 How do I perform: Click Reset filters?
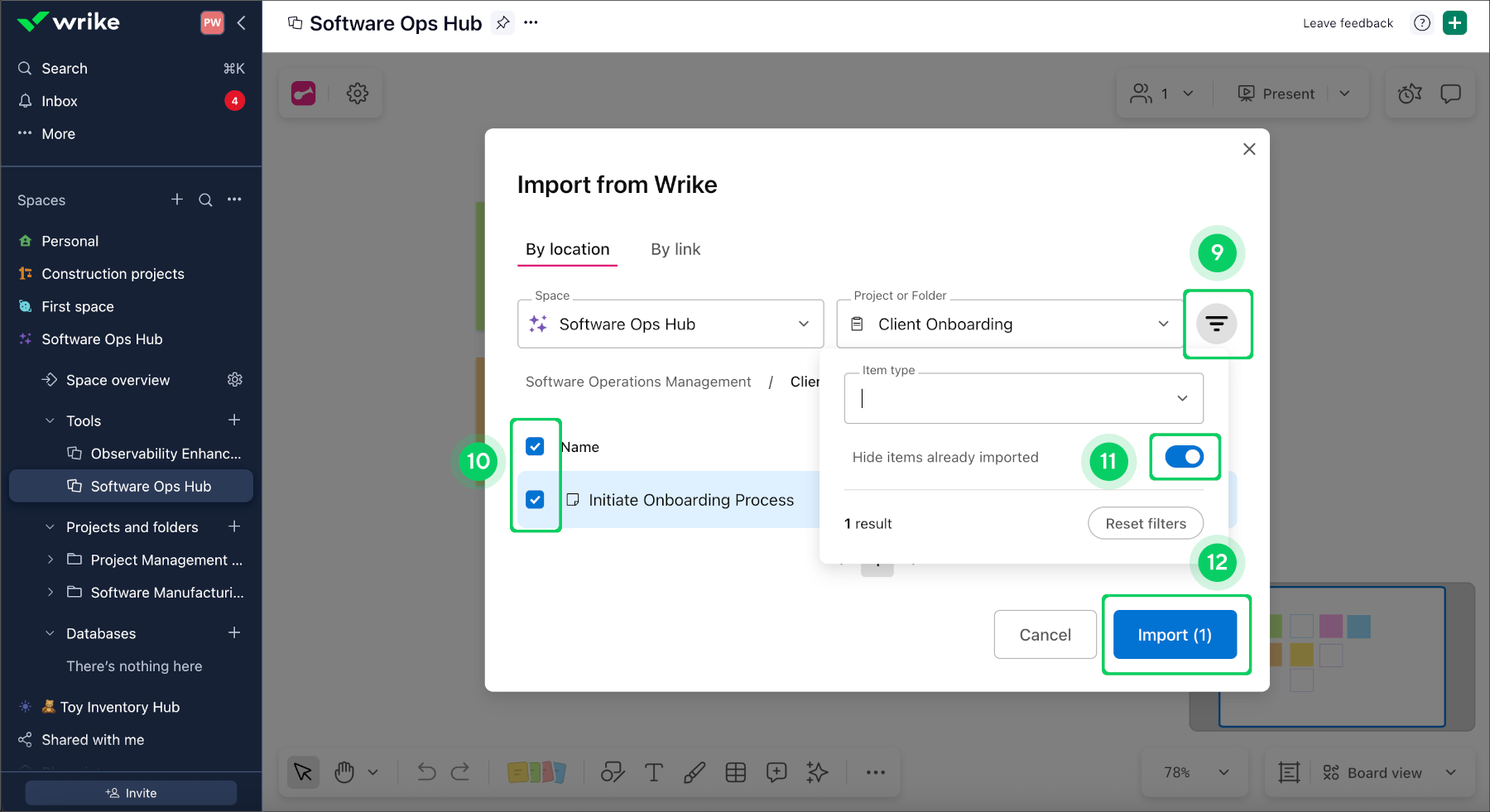coord(1145,523)
